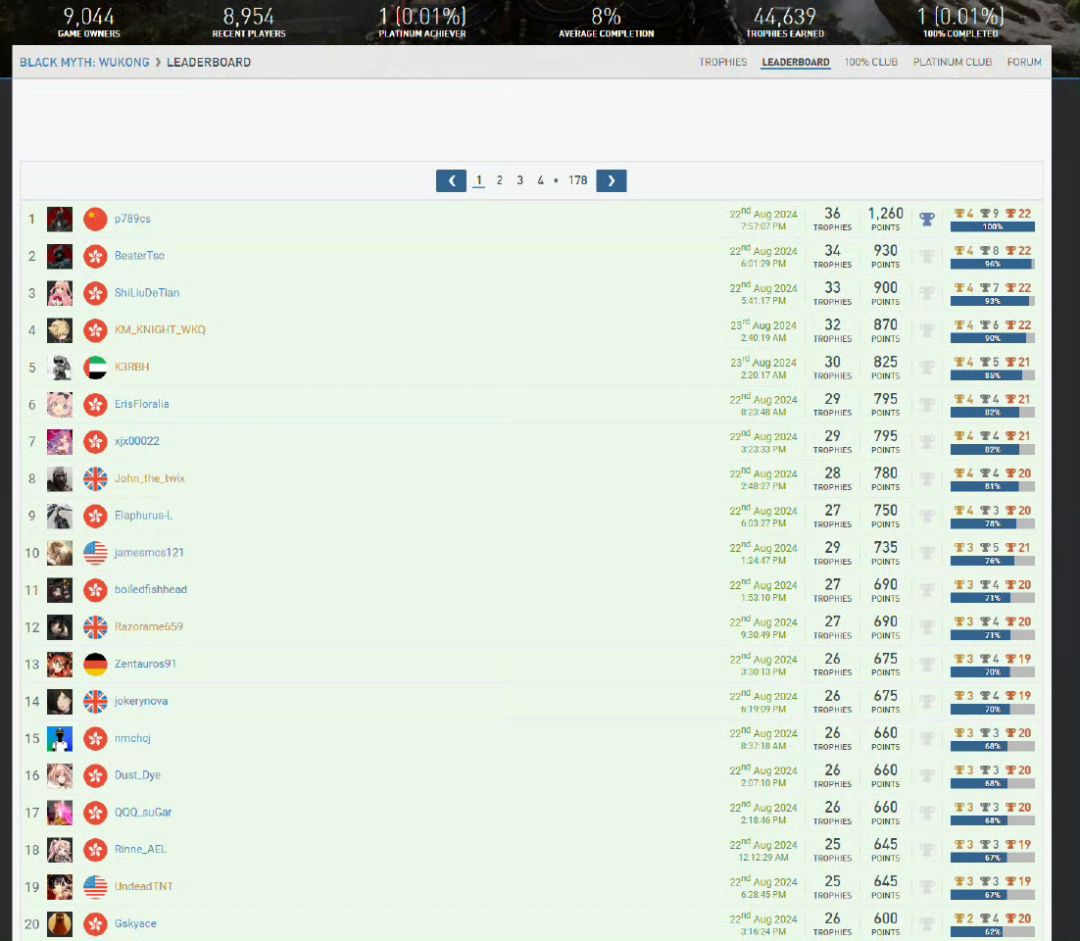Open Zentauros91 player profile
This screenshot has height=941, width=1080.
145,663
